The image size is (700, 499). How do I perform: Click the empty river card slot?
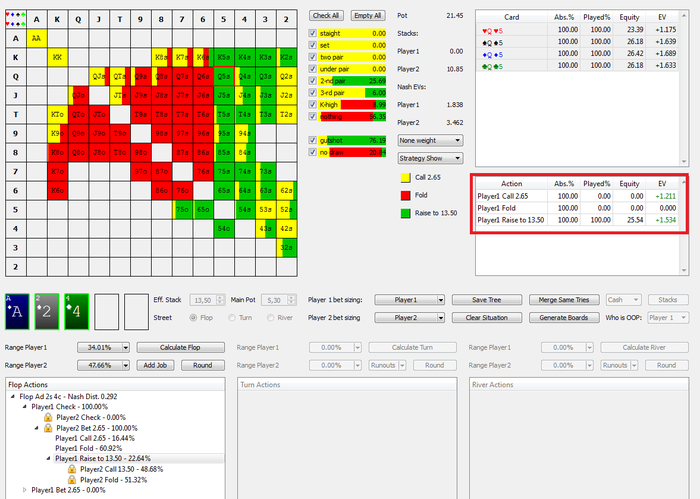136,312
